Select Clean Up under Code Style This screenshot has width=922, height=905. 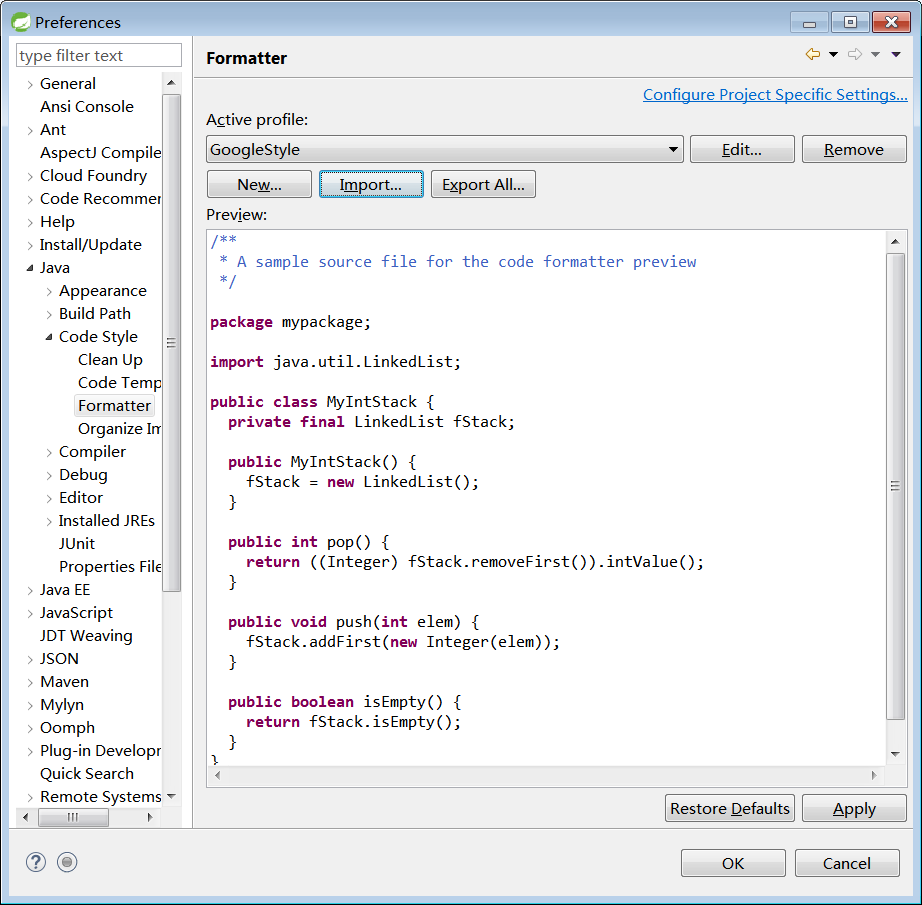110,360
